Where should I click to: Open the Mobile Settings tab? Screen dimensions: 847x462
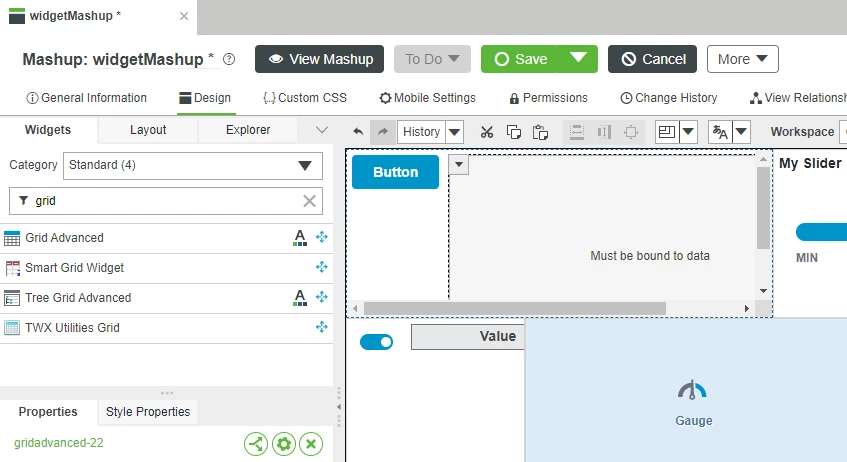(x=427, y=98)
